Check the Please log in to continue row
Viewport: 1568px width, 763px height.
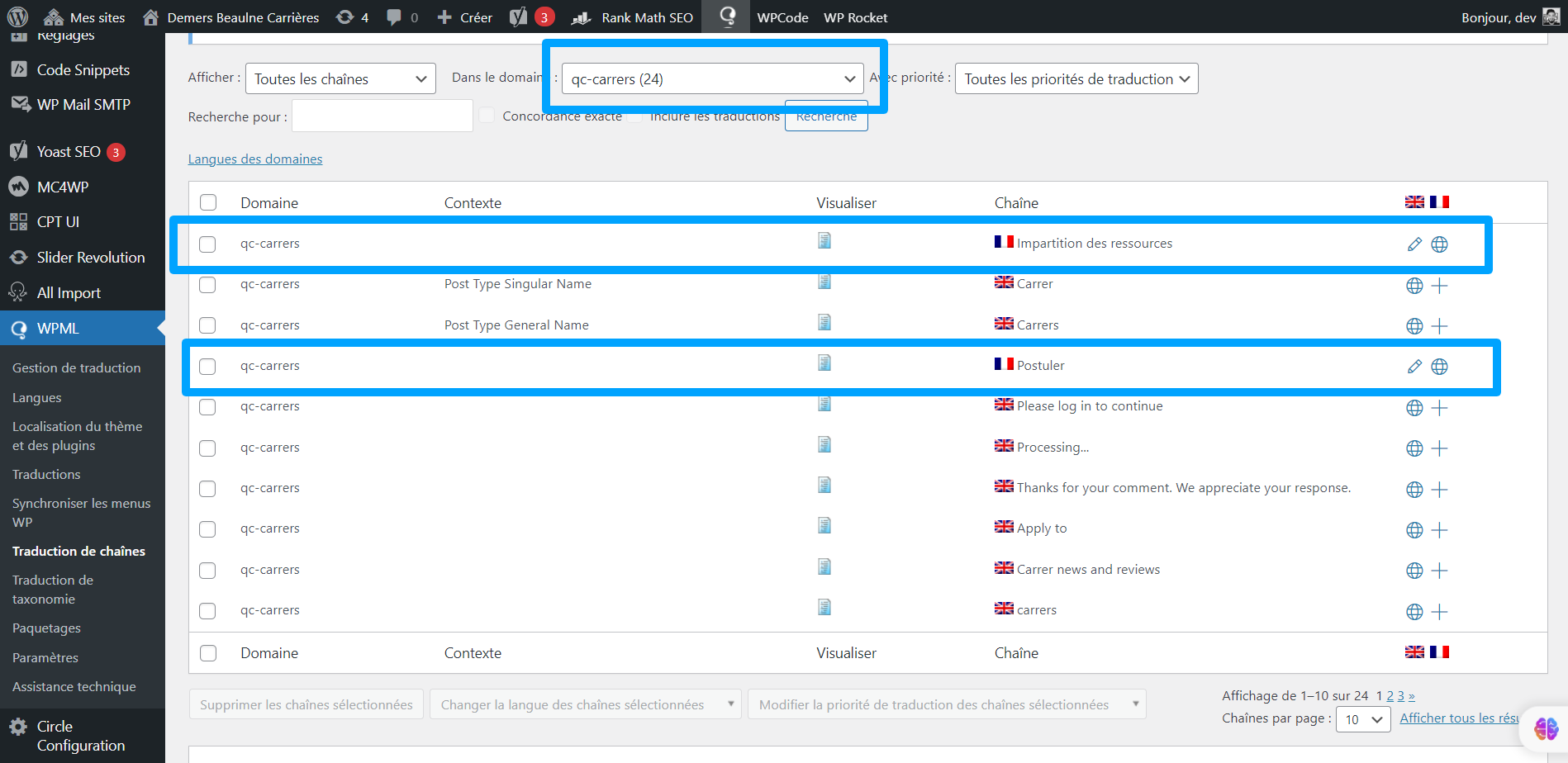(207, 407)
